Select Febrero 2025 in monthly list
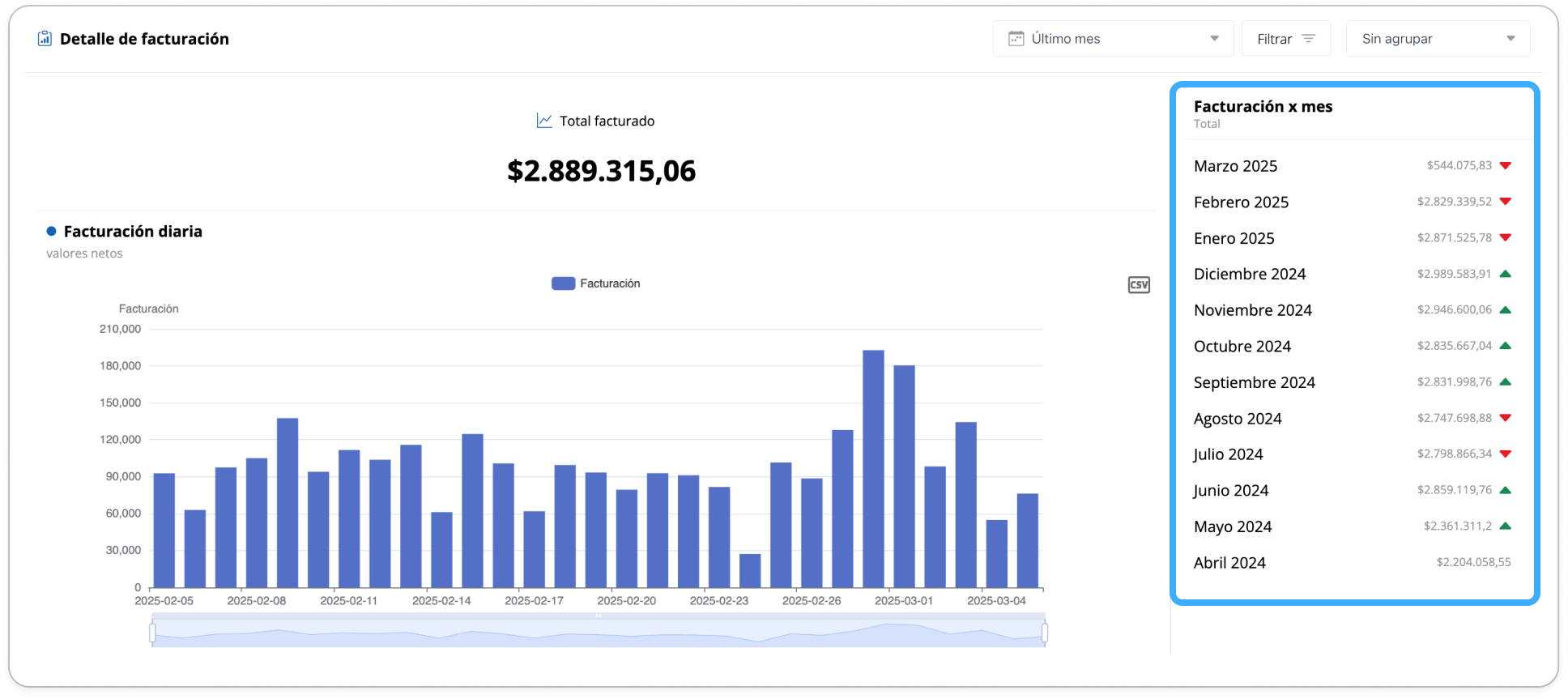 tap(1353, 202)
